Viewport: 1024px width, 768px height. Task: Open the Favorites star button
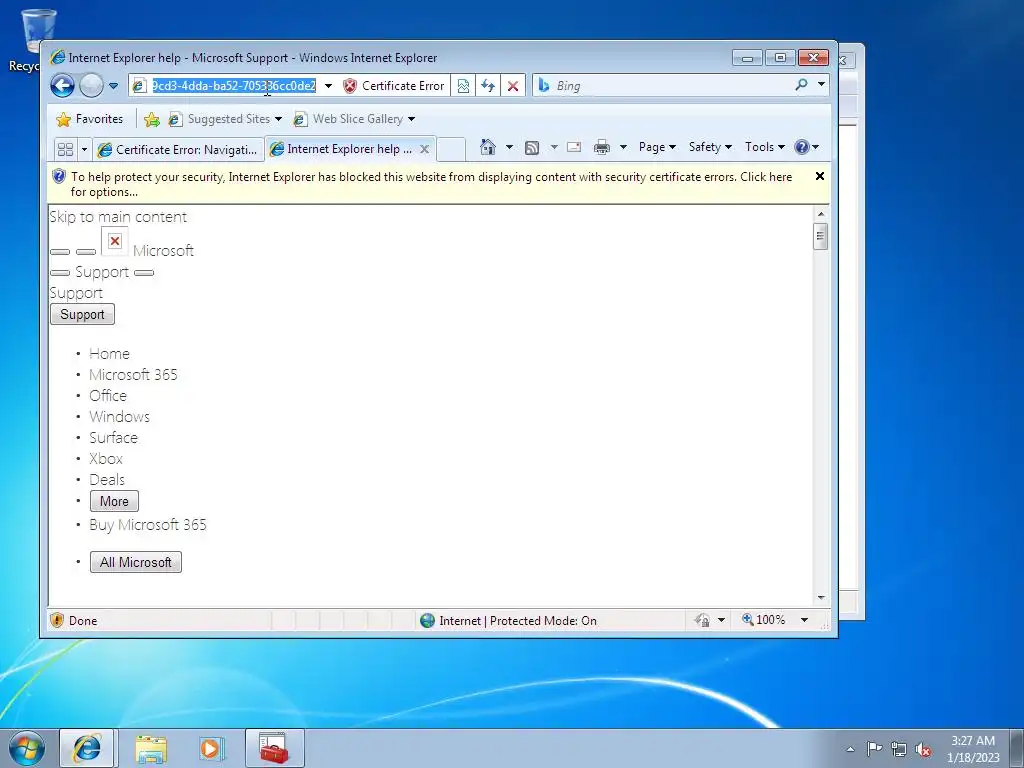click(90, 119)
